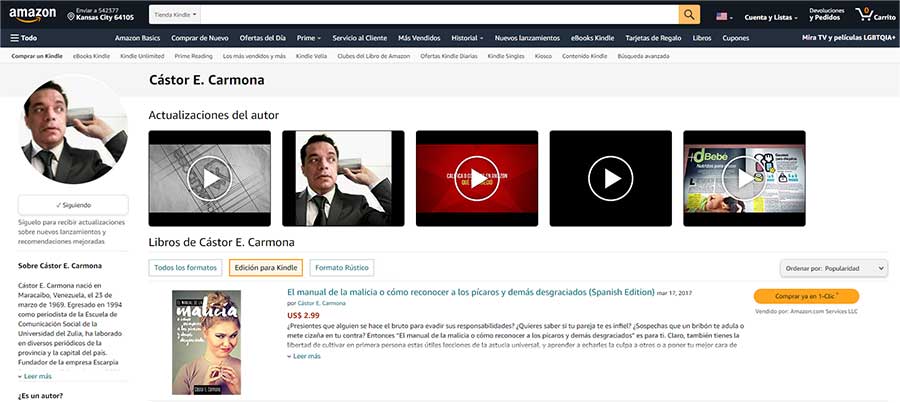Screen dimensions: 900x403
Task: Open Comprar de Nuevo
Action: 200,38
